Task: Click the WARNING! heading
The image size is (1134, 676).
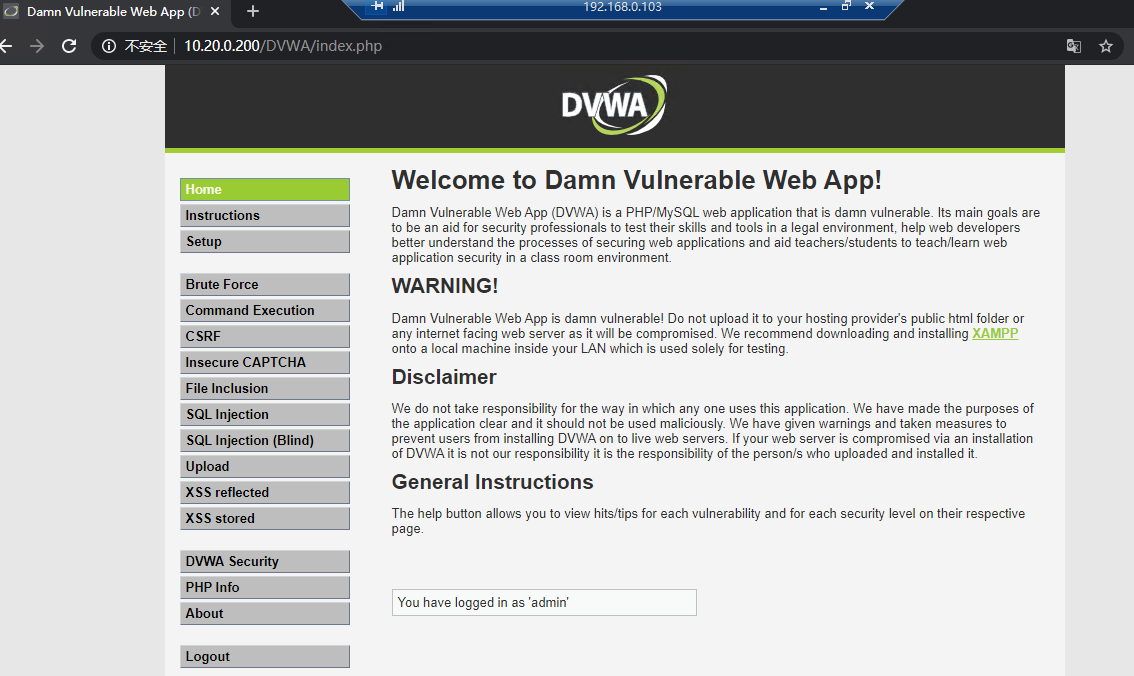Action: [445, 286]
